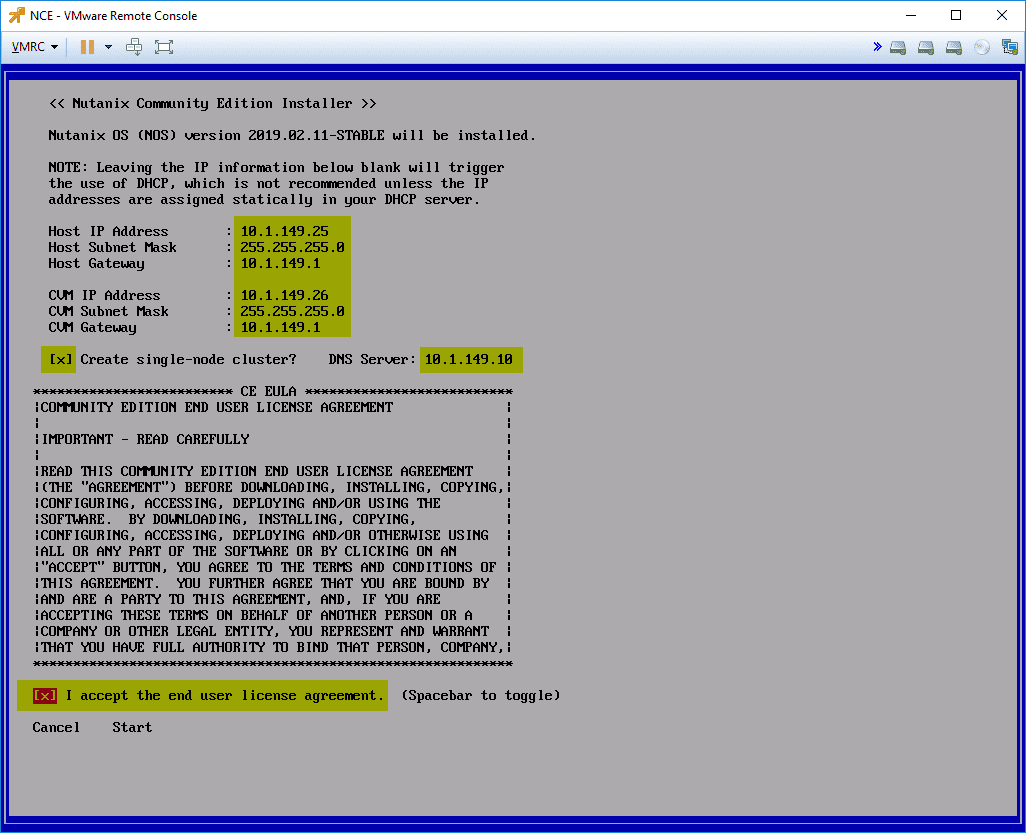
Task: Click the hard disk icon next to the blue chevrons
Action: point(898,47)
